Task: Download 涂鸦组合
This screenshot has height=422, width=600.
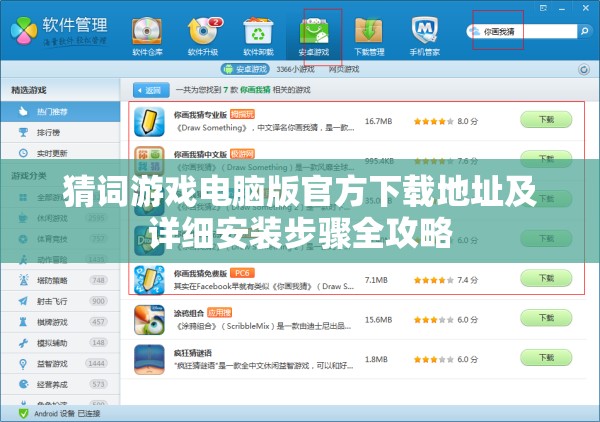Action: pos(546,318)
